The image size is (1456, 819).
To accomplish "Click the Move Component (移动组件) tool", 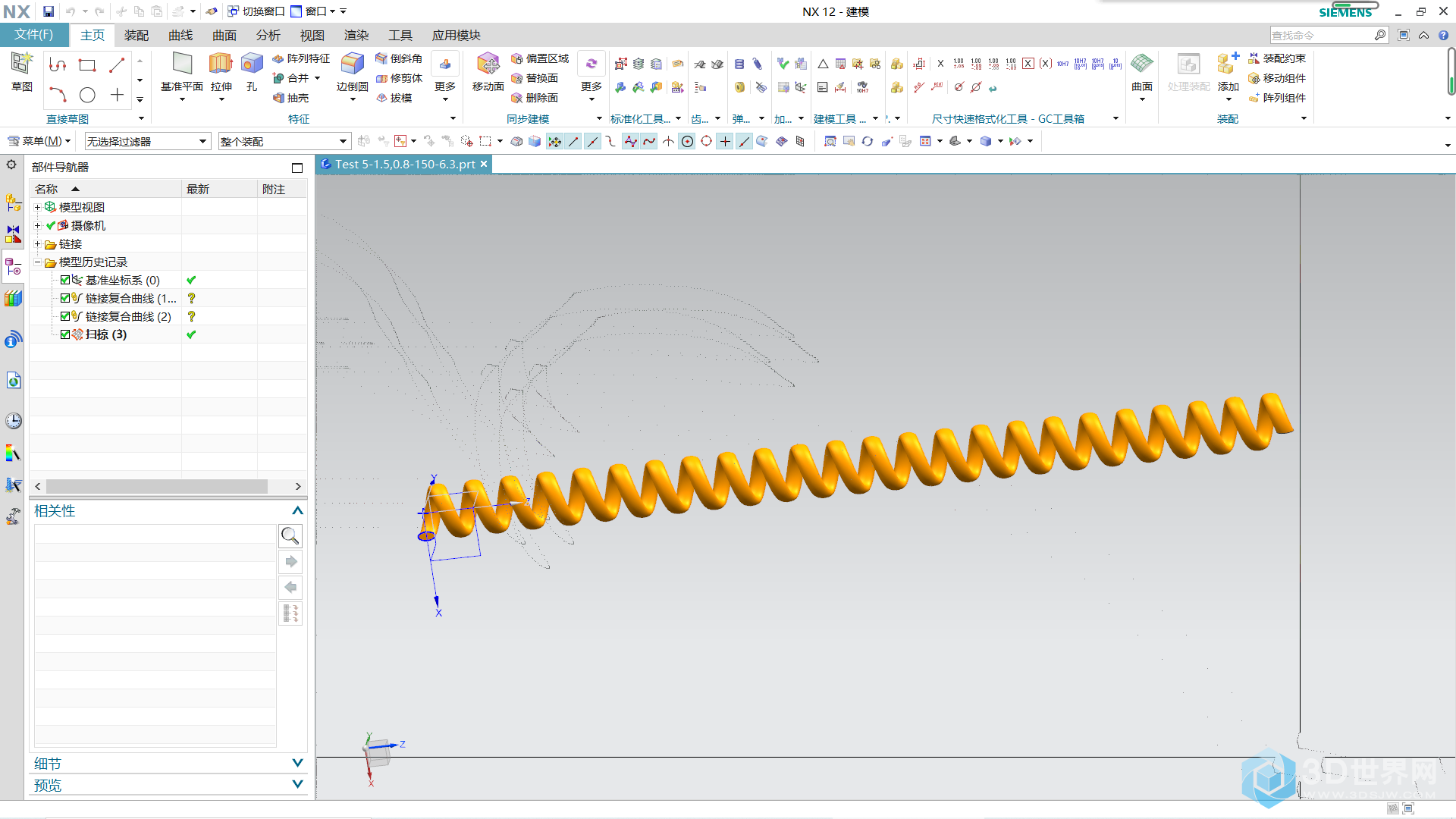I will [x=1277, y=78].
